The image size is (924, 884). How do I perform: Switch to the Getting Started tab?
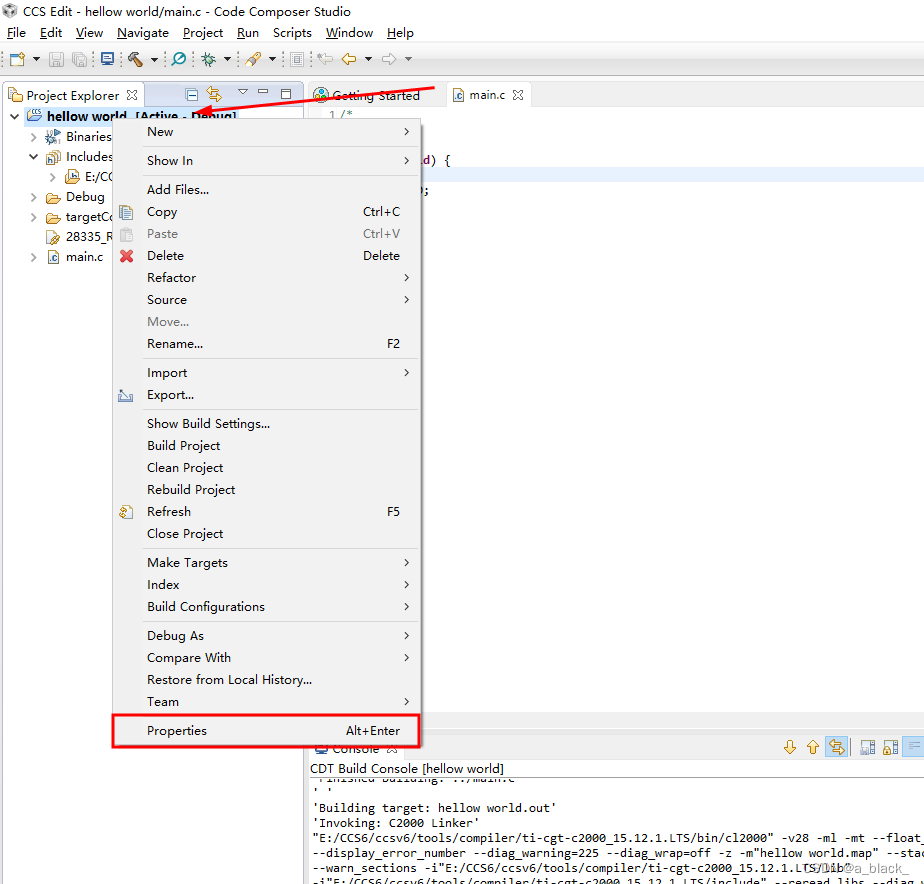pyautogui.click(x=375, y=95)
